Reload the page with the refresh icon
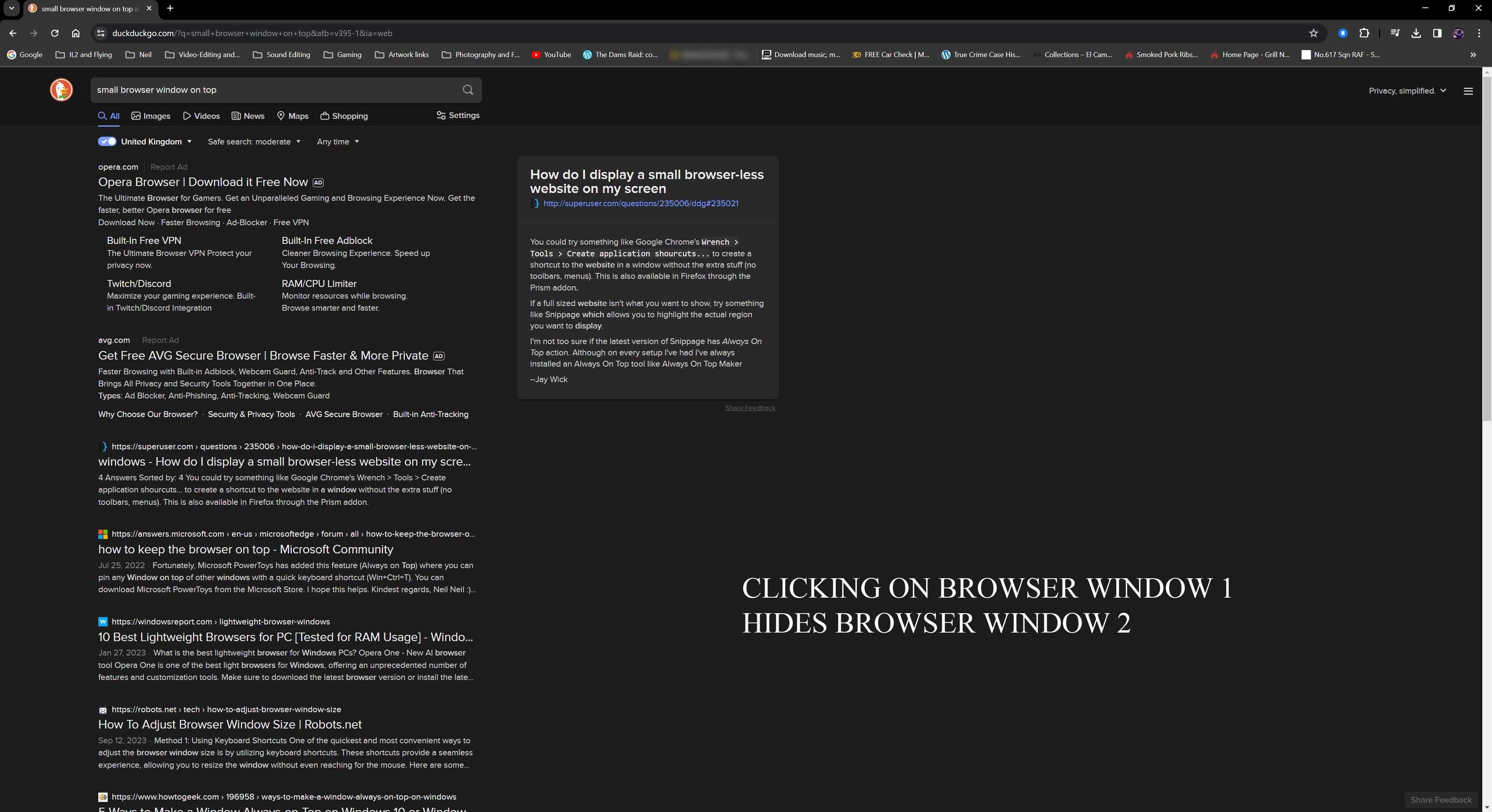The image size is (1492, 812). (54, 33)
